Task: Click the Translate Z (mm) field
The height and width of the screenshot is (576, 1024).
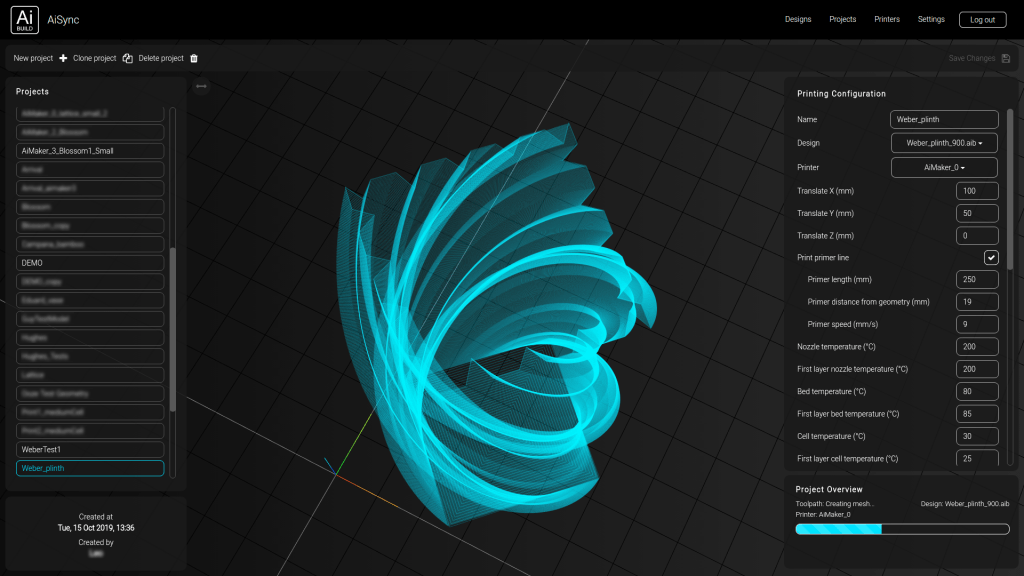Action: click(x=977, y=235)
